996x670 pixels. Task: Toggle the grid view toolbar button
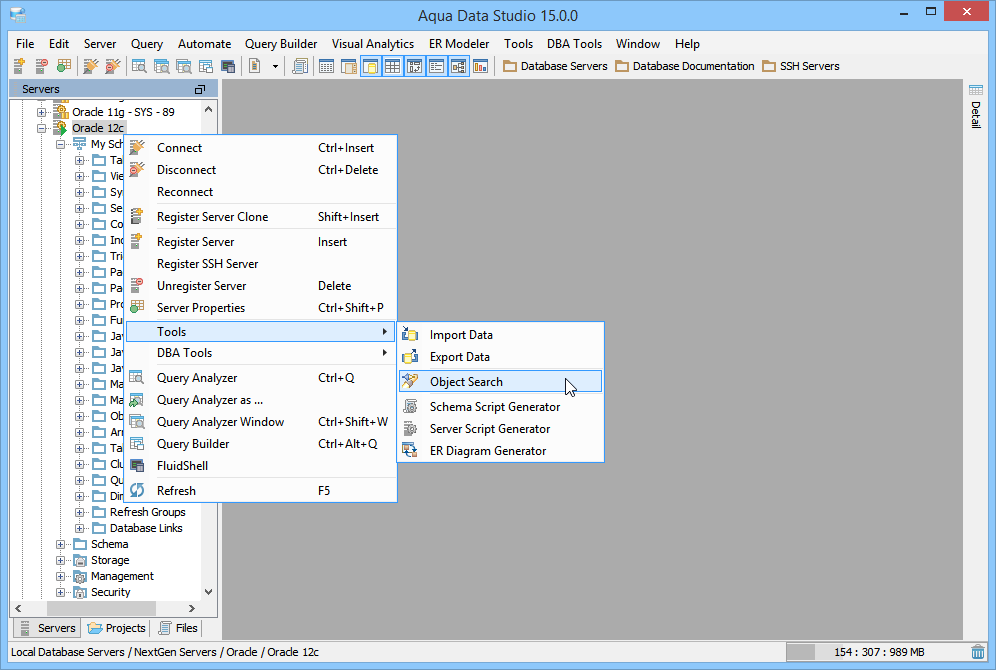pyautogui.click(x=393, y=66)
